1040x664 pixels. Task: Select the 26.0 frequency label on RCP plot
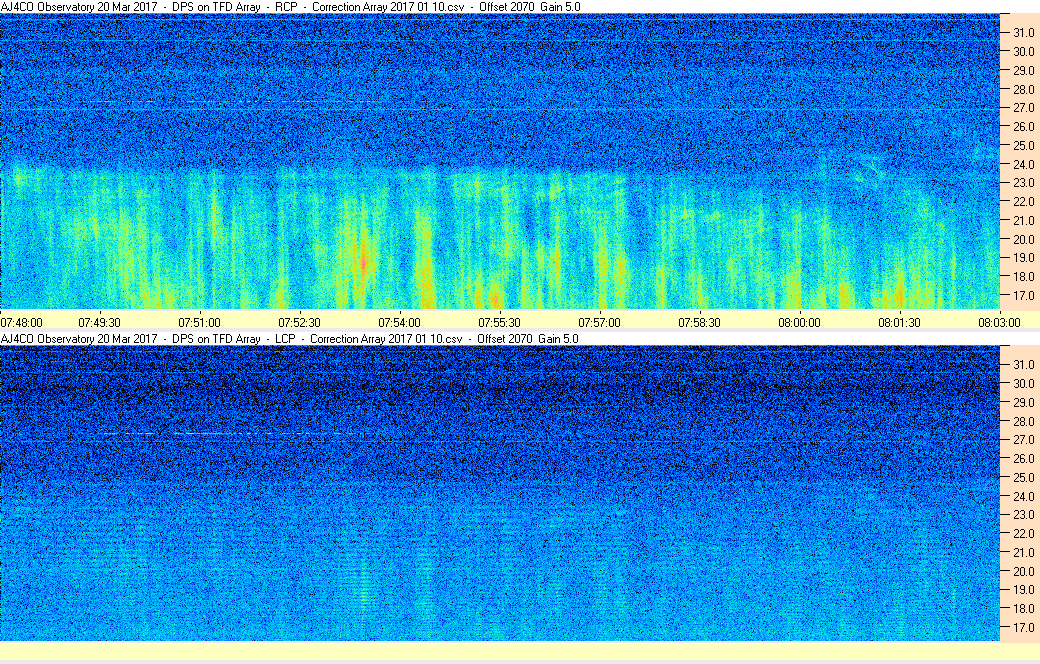[x=1023, y=126]
